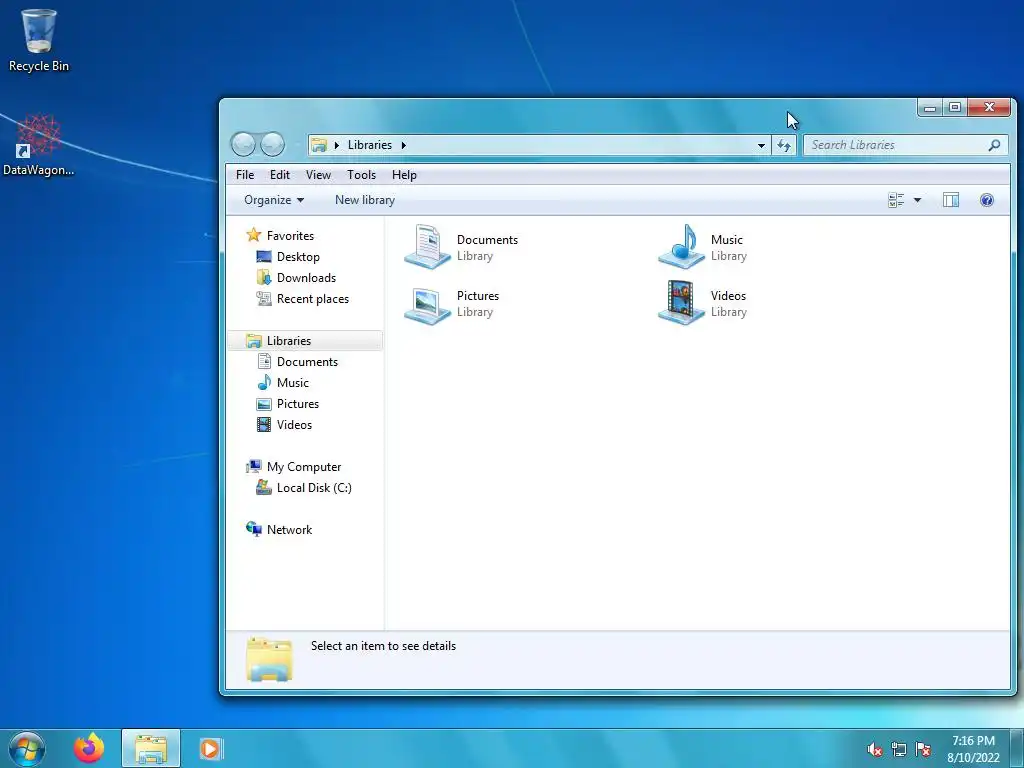The image size is (1024, 768).
Task: Open the Help menu
Action: click(x=404, y=175)
